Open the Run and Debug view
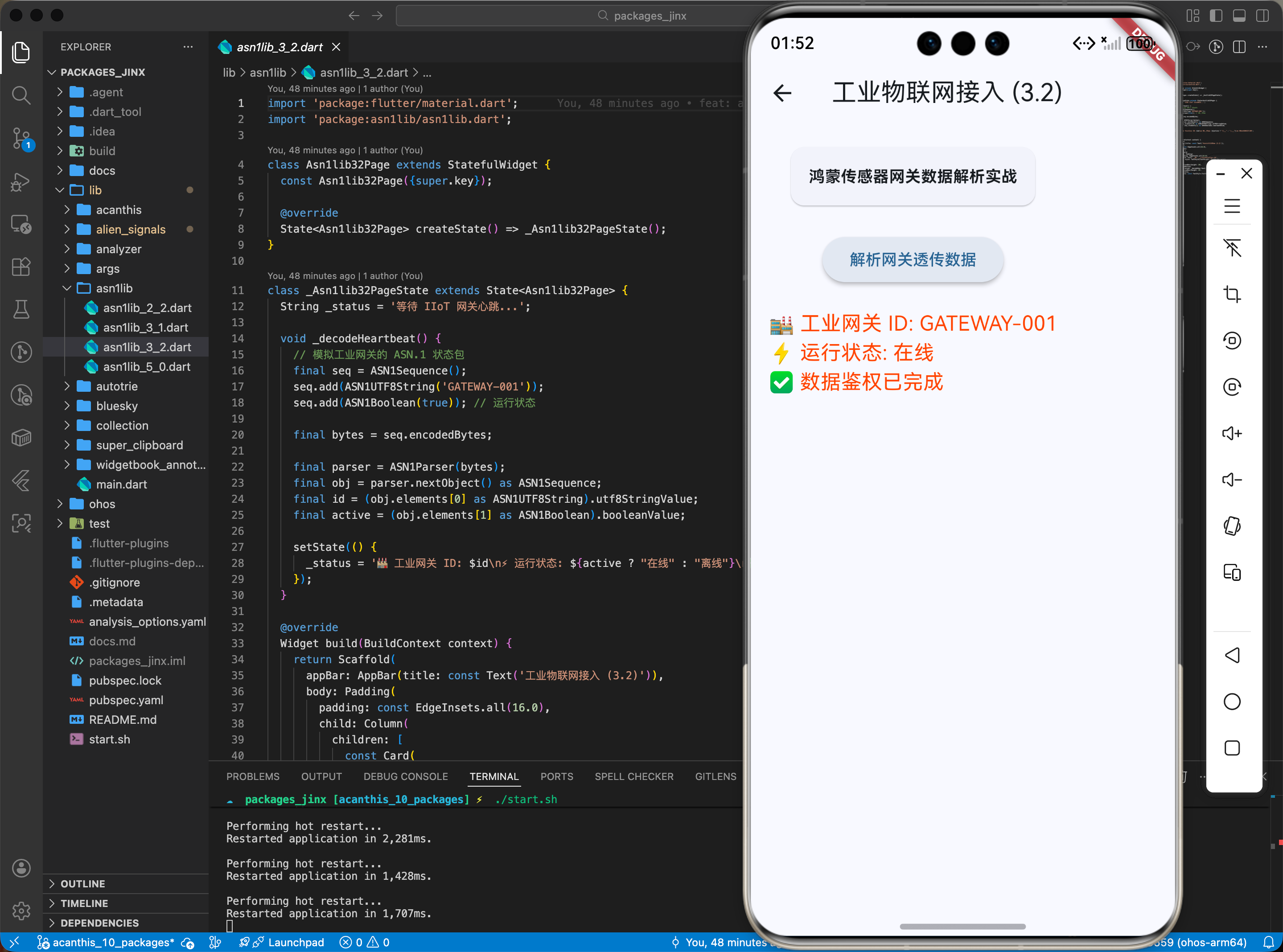Screen dimensions: 1283x952 coord(21,182)
